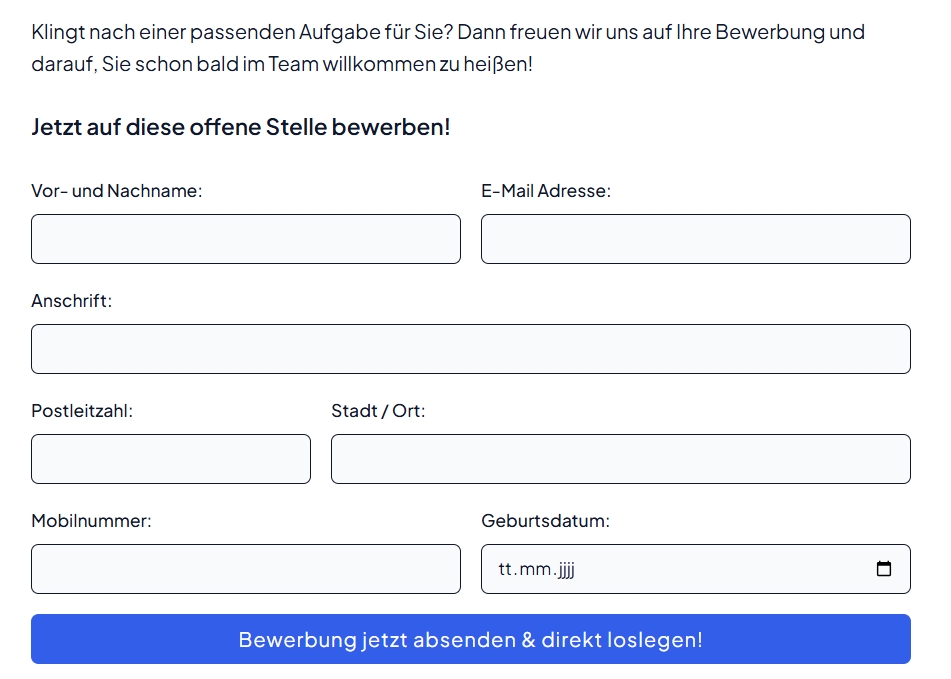The width and height of the screenshot is (951, 679).
Task: Open the Geburtsdatum calendar picker icon
Action: (x=884, y=569)
